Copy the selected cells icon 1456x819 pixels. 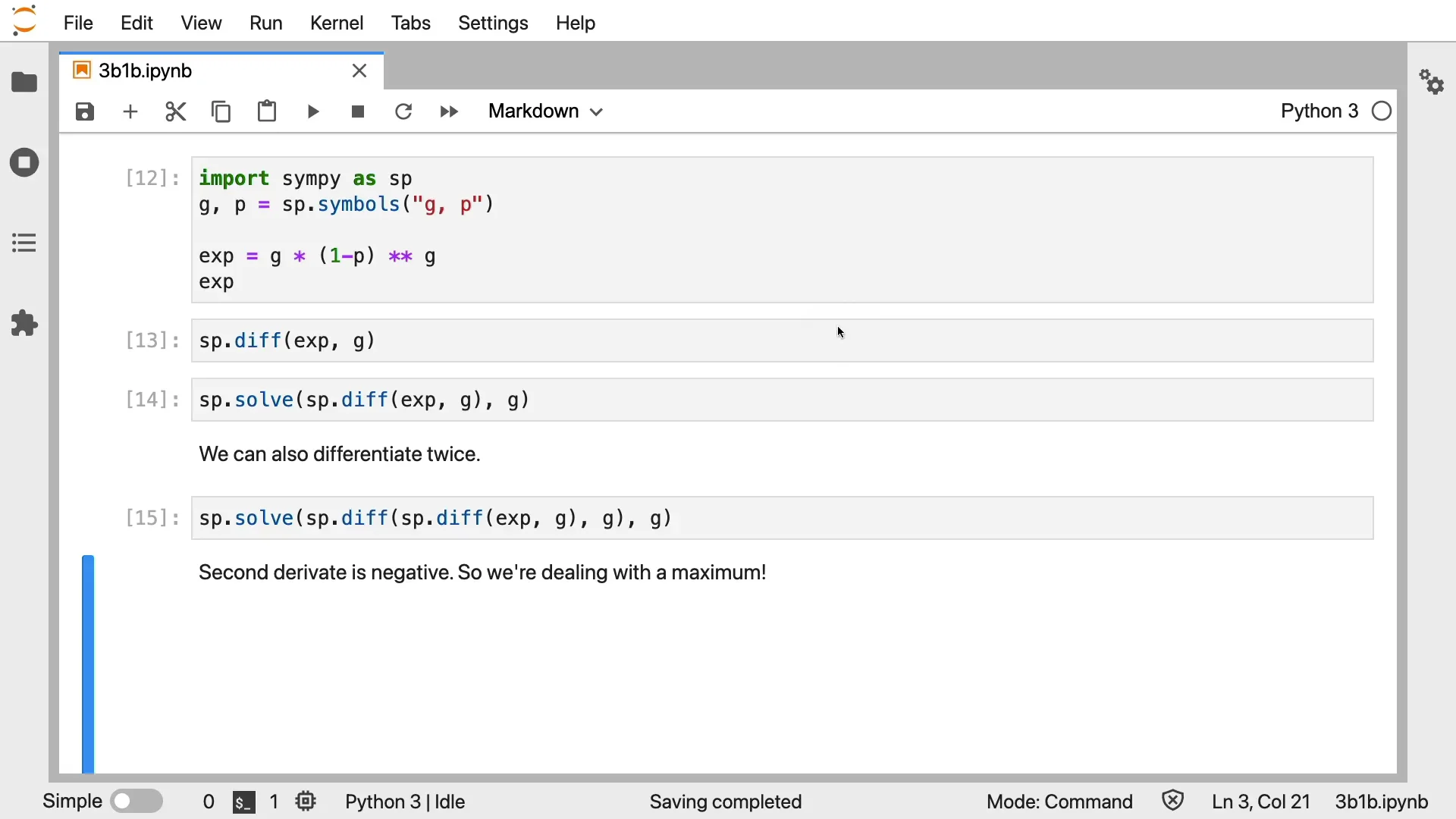pos(221,112)
